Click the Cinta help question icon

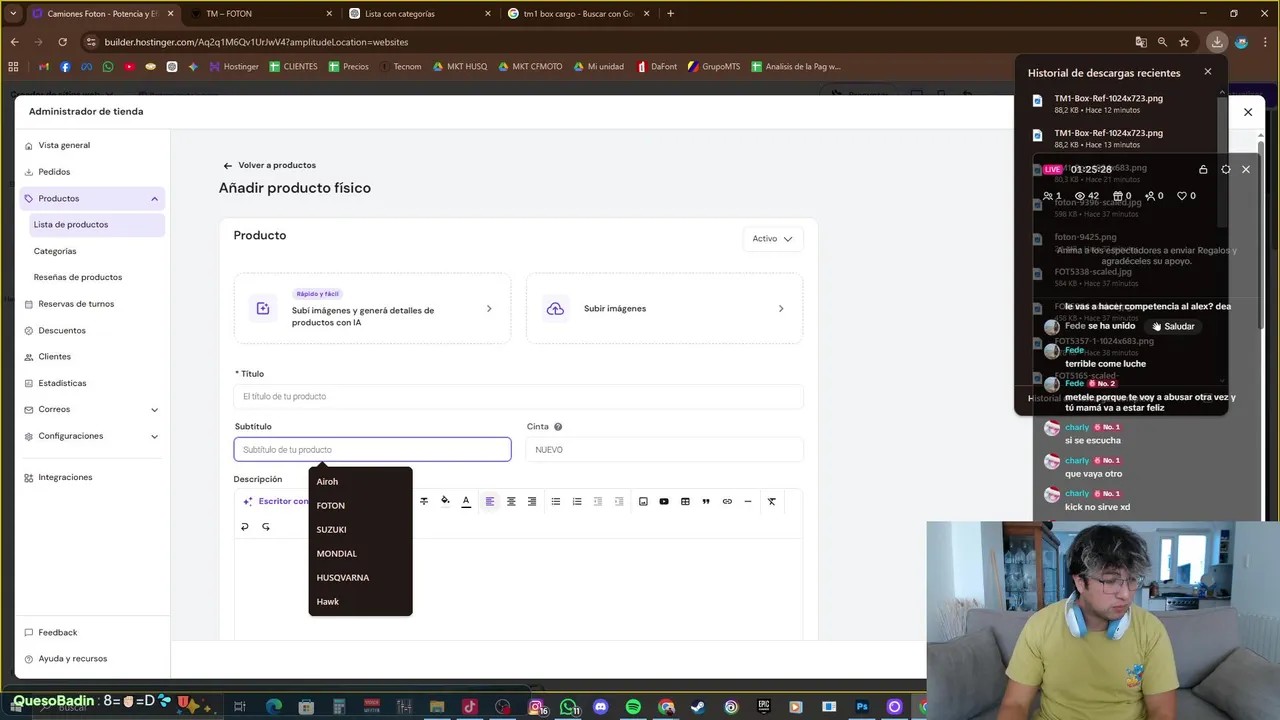(x=558, y=427)
